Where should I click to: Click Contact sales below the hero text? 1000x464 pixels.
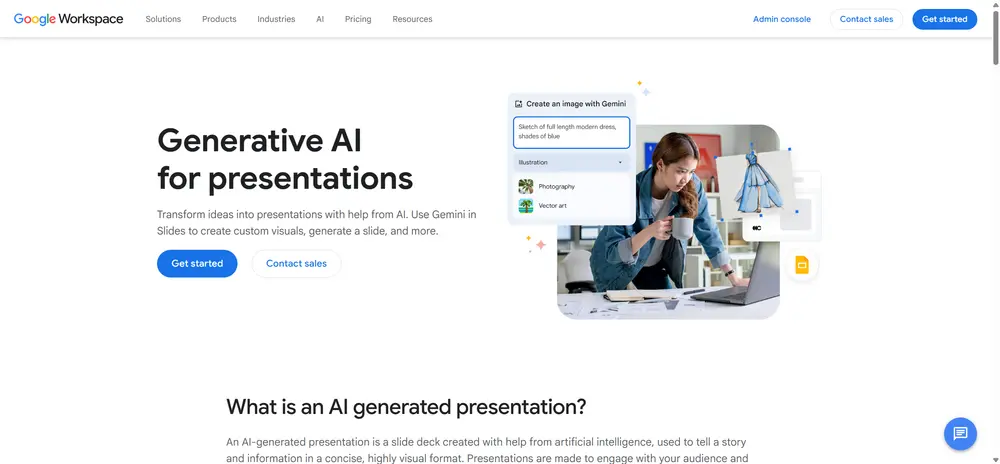[x=297, y=263]
